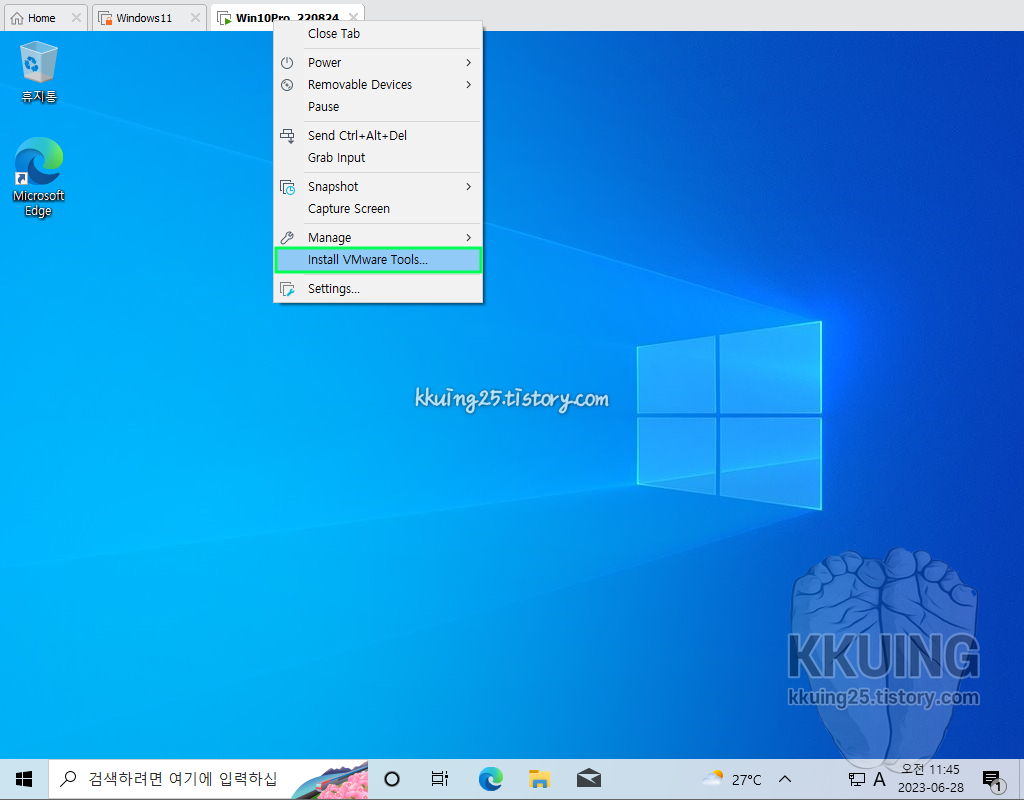This screenshot has height=800, width=1024.
Task: Launch Edge from the taskbar
Action: point(490,779)
